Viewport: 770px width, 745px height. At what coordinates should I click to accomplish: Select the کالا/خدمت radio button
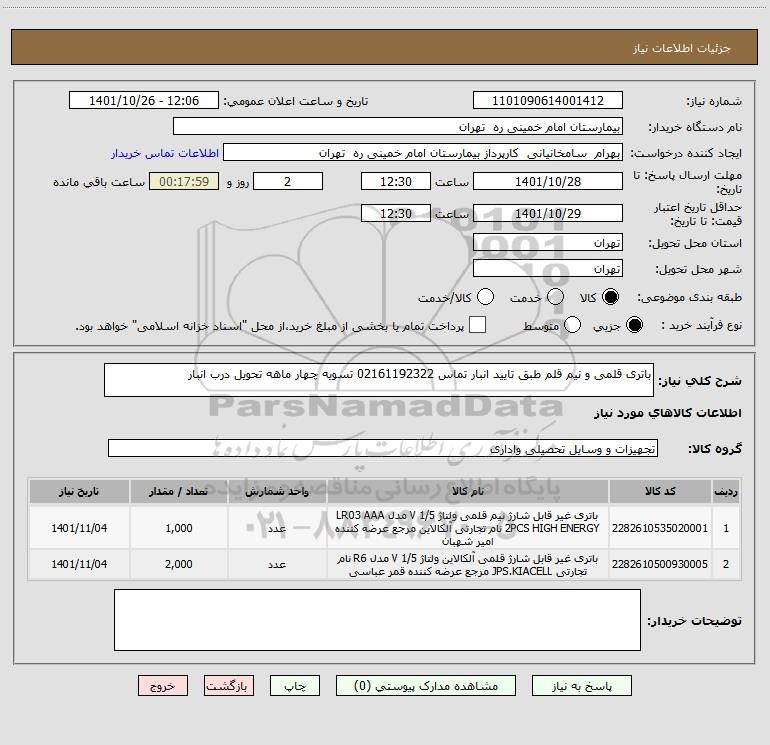click(486, 297)
